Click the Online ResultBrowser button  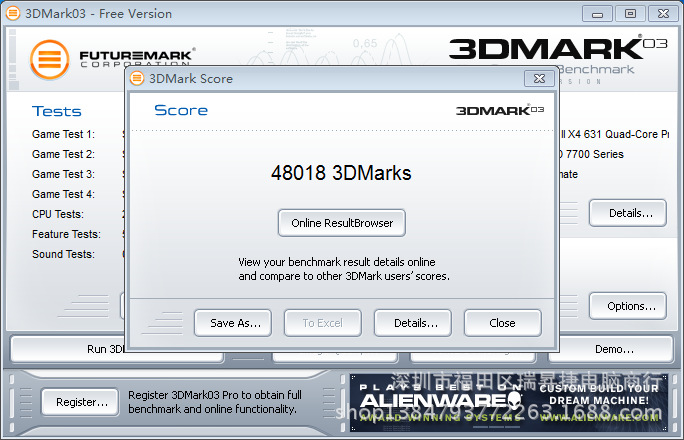[342, 223]
